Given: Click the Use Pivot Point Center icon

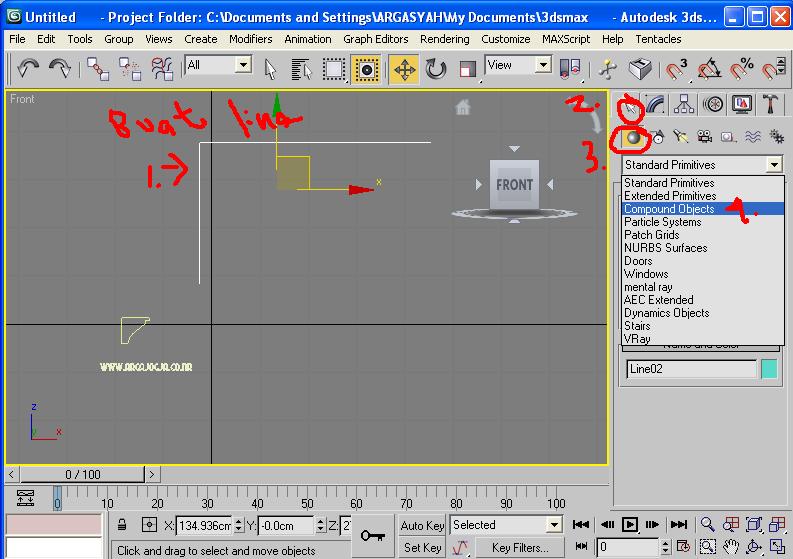Looking at the screenshot, I should (x=569, y=69).
